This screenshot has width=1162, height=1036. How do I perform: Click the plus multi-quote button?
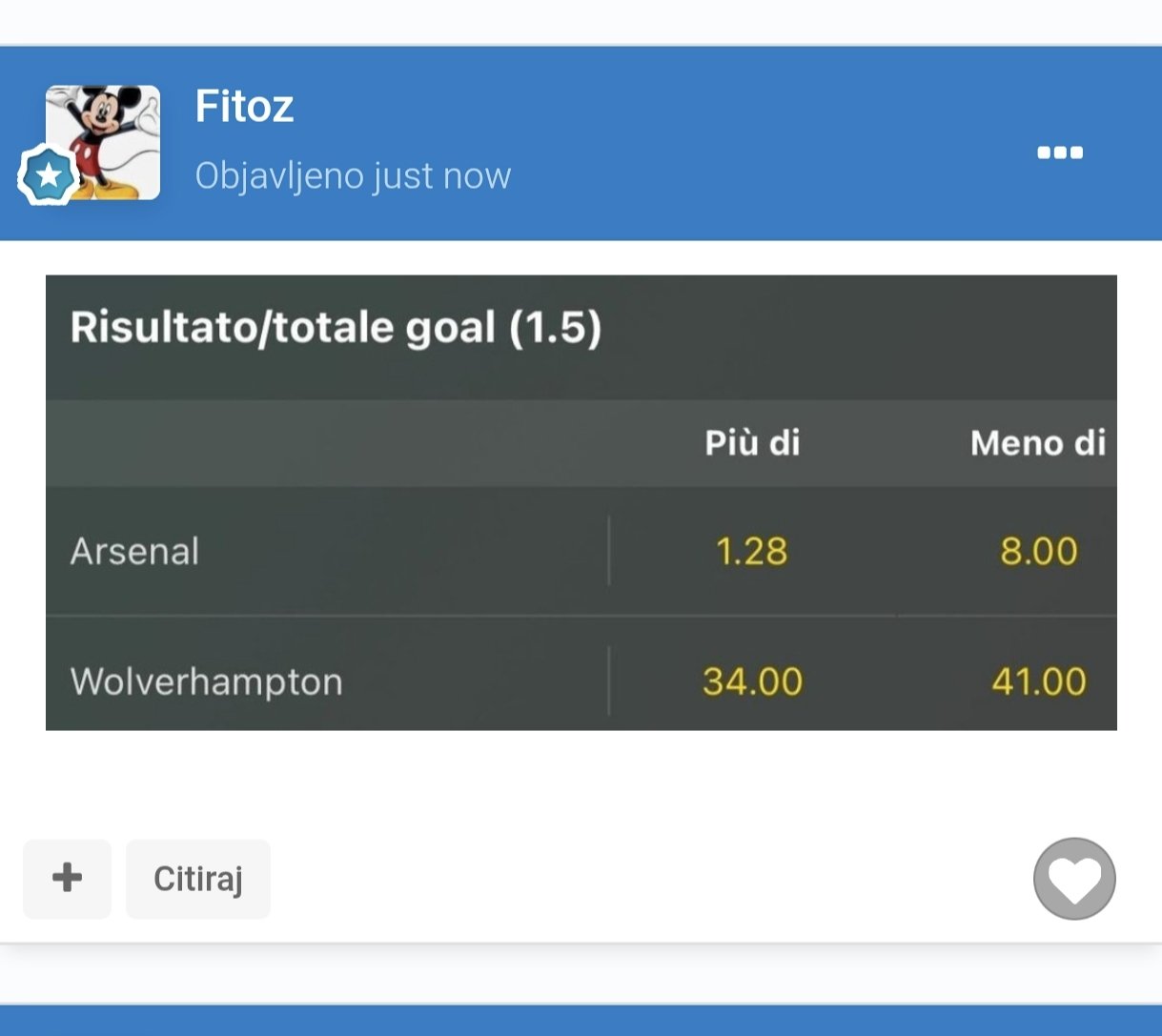[67, 878]
